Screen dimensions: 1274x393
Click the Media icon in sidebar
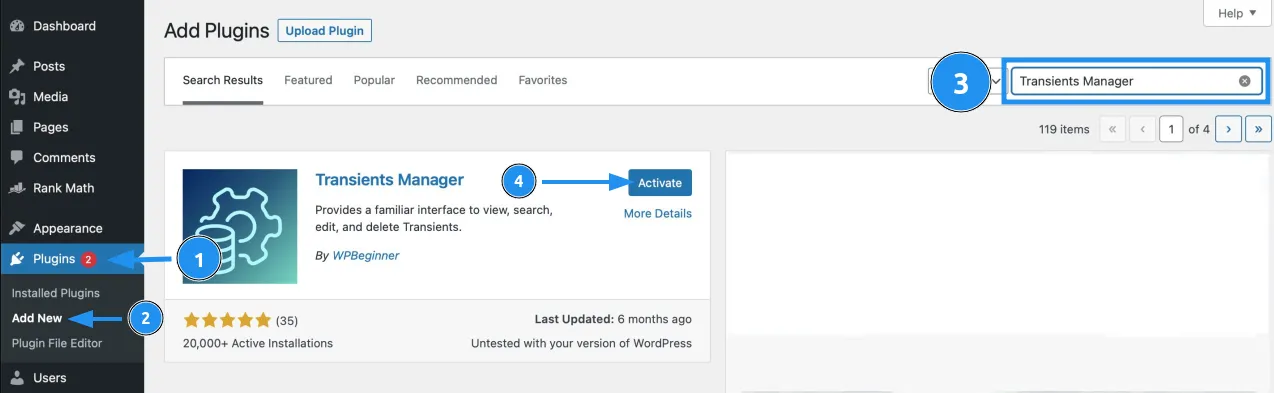[17, 97]
